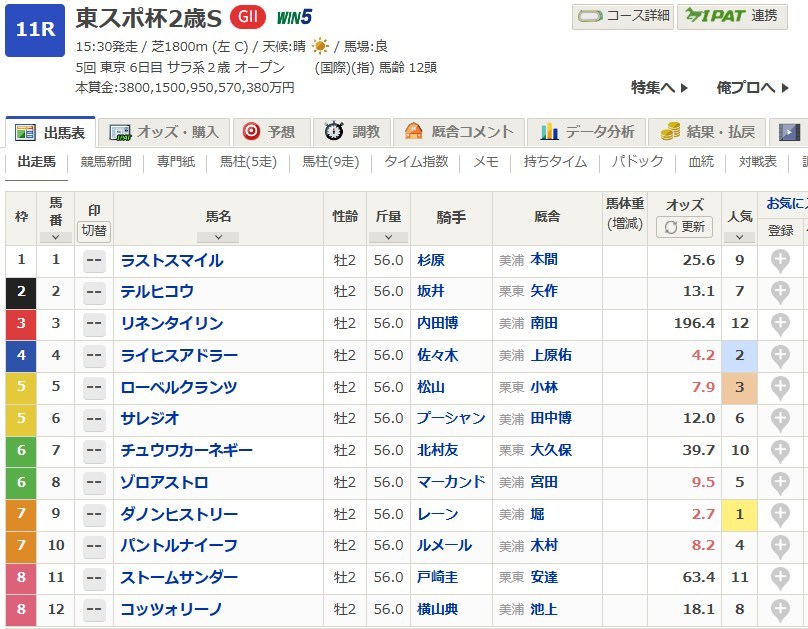Open horse page for ライヒスアドラー
Screen dimensions: 808x629
[x=179, y=356]
